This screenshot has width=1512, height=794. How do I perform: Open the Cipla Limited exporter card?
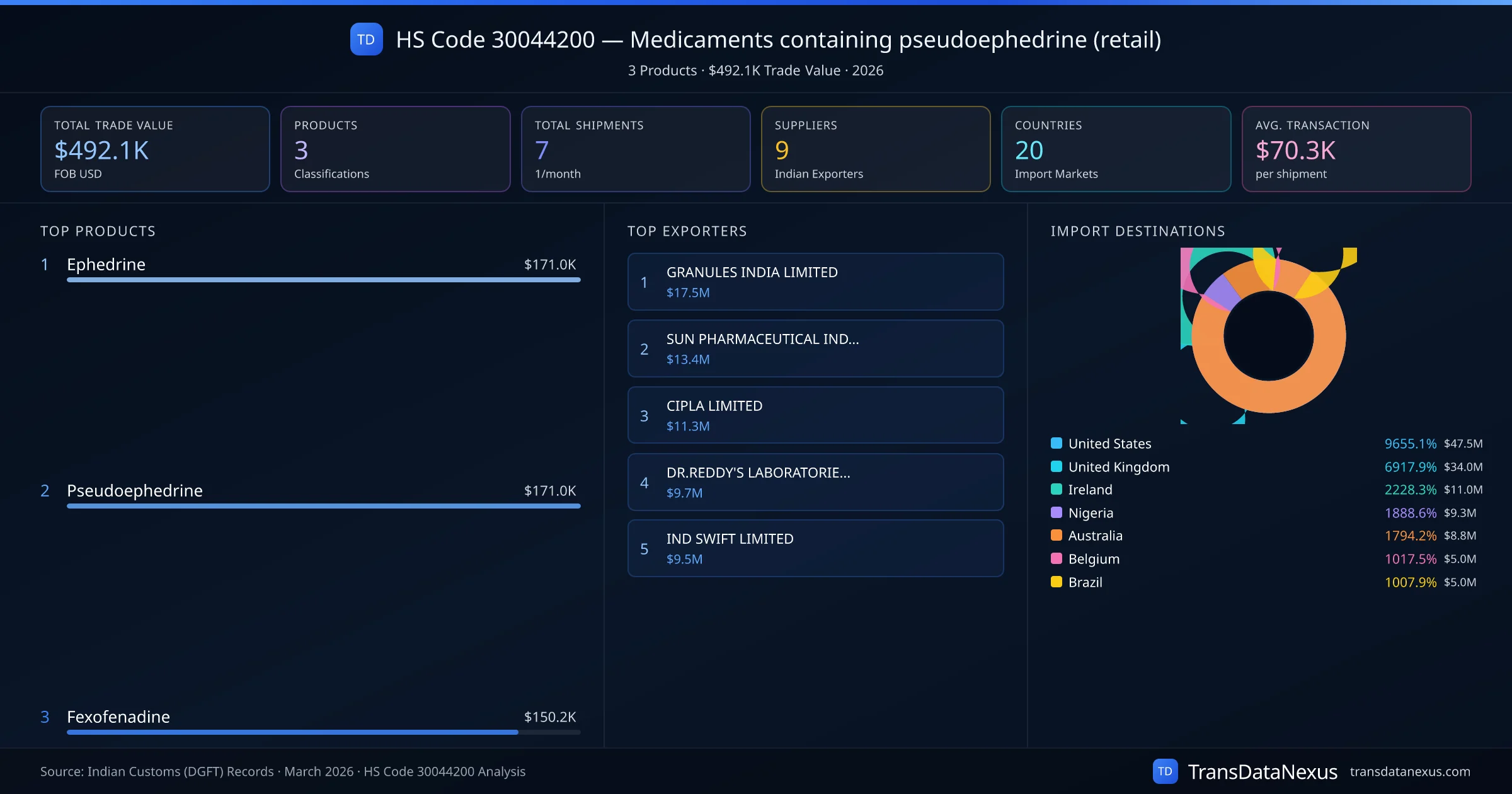(x=815, y=415)
